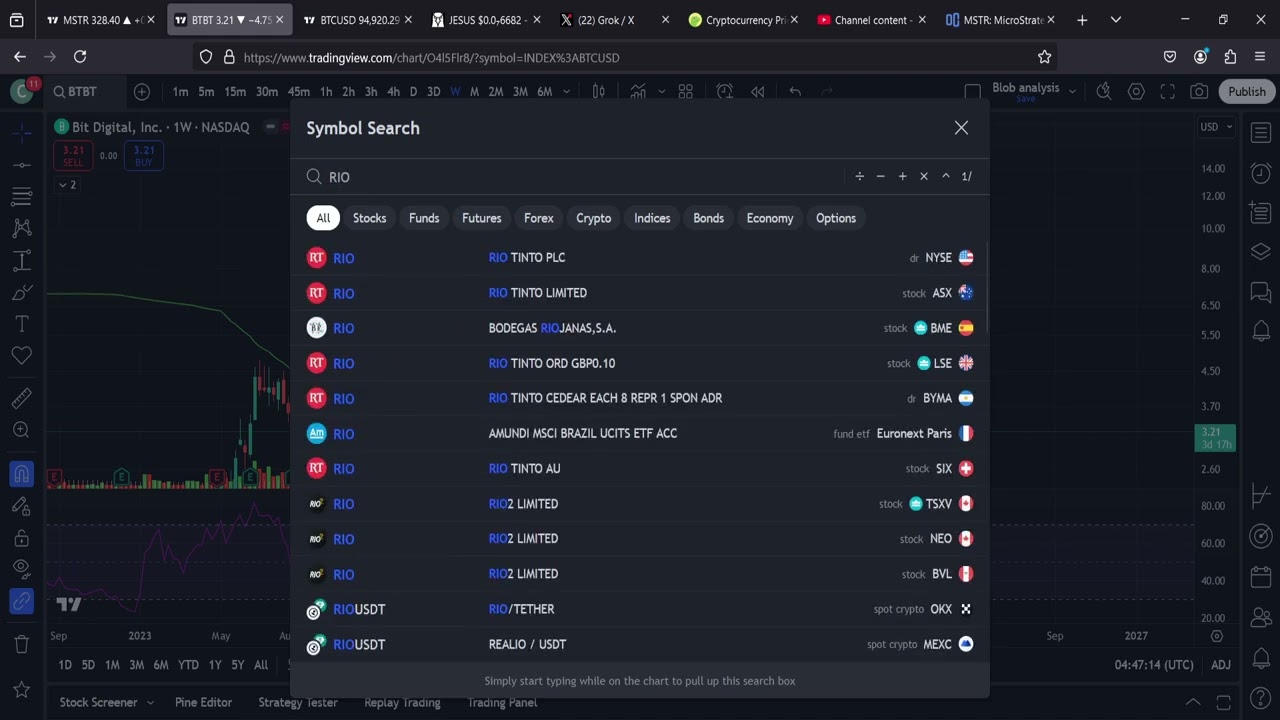This screenshot has width=1280, height=720.
Task: Toggle the ADJ adjustment setting
Action: click(x=1221, y=665)
